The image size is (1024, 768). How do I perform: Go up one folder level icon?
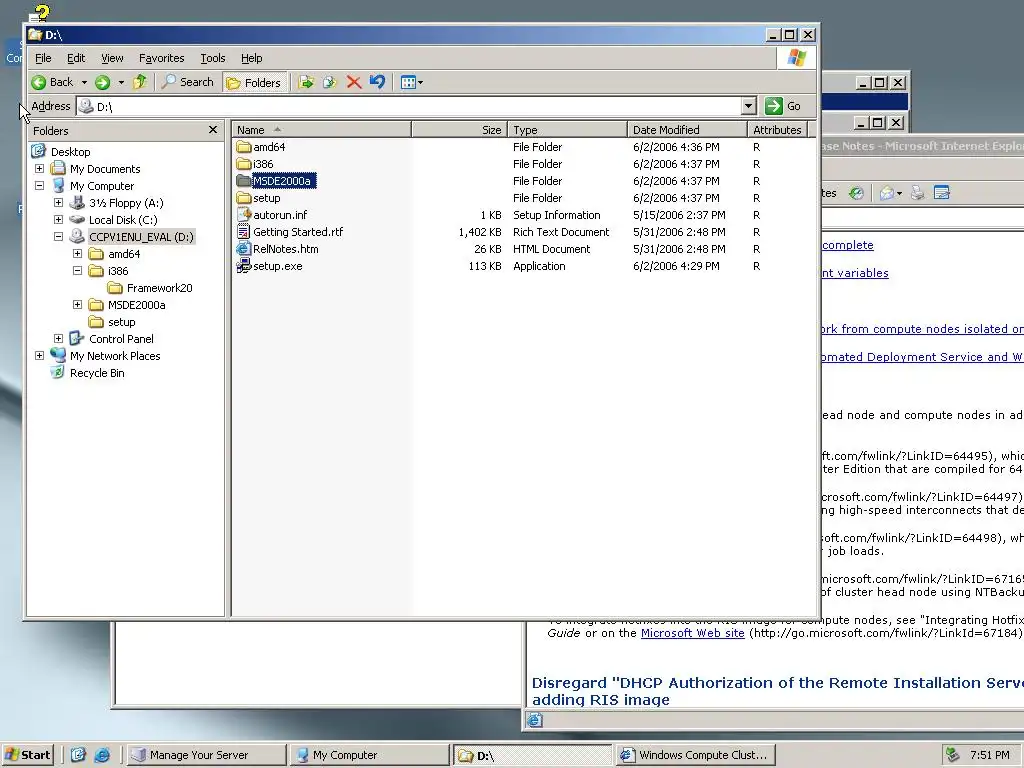(140, 82)
